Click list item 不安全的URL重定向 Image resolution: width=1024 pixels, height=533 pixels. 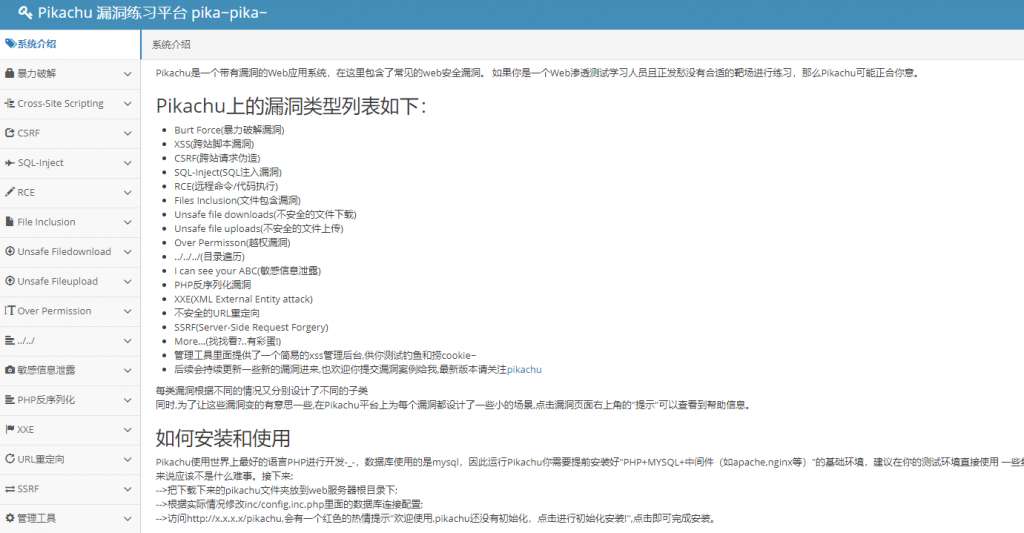click(217, 313)
